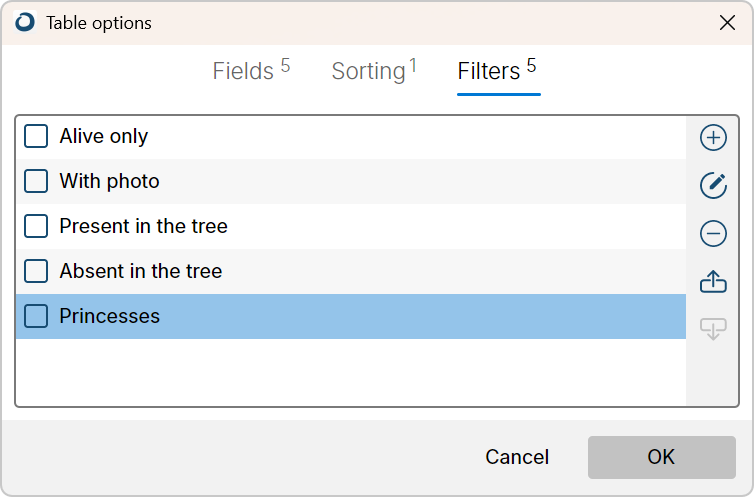
Task: Switch to the Fields tab
Action: pos(251,71)
